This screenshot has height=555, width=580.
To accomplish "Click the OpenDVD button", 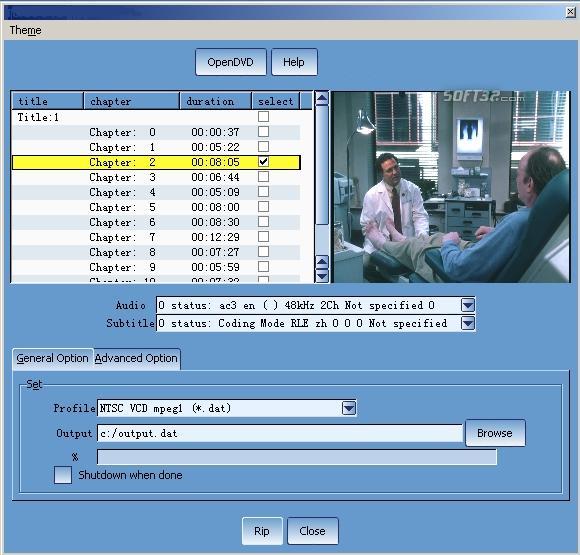I will 230,62.
